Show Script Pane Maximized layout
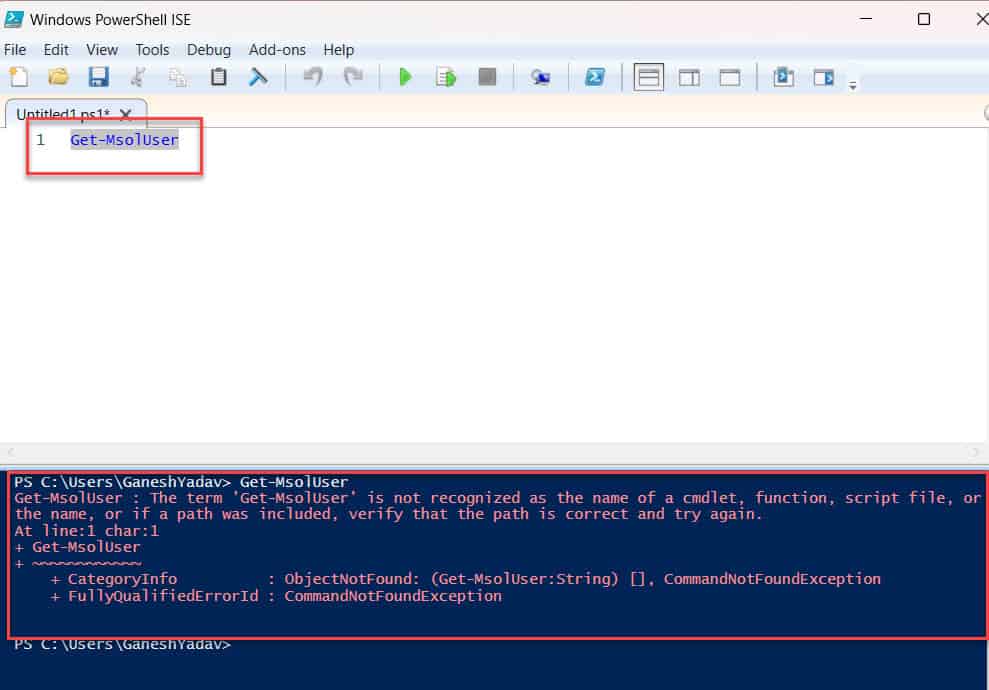This screenshot has height=690, width=989. tap(730, 78)
